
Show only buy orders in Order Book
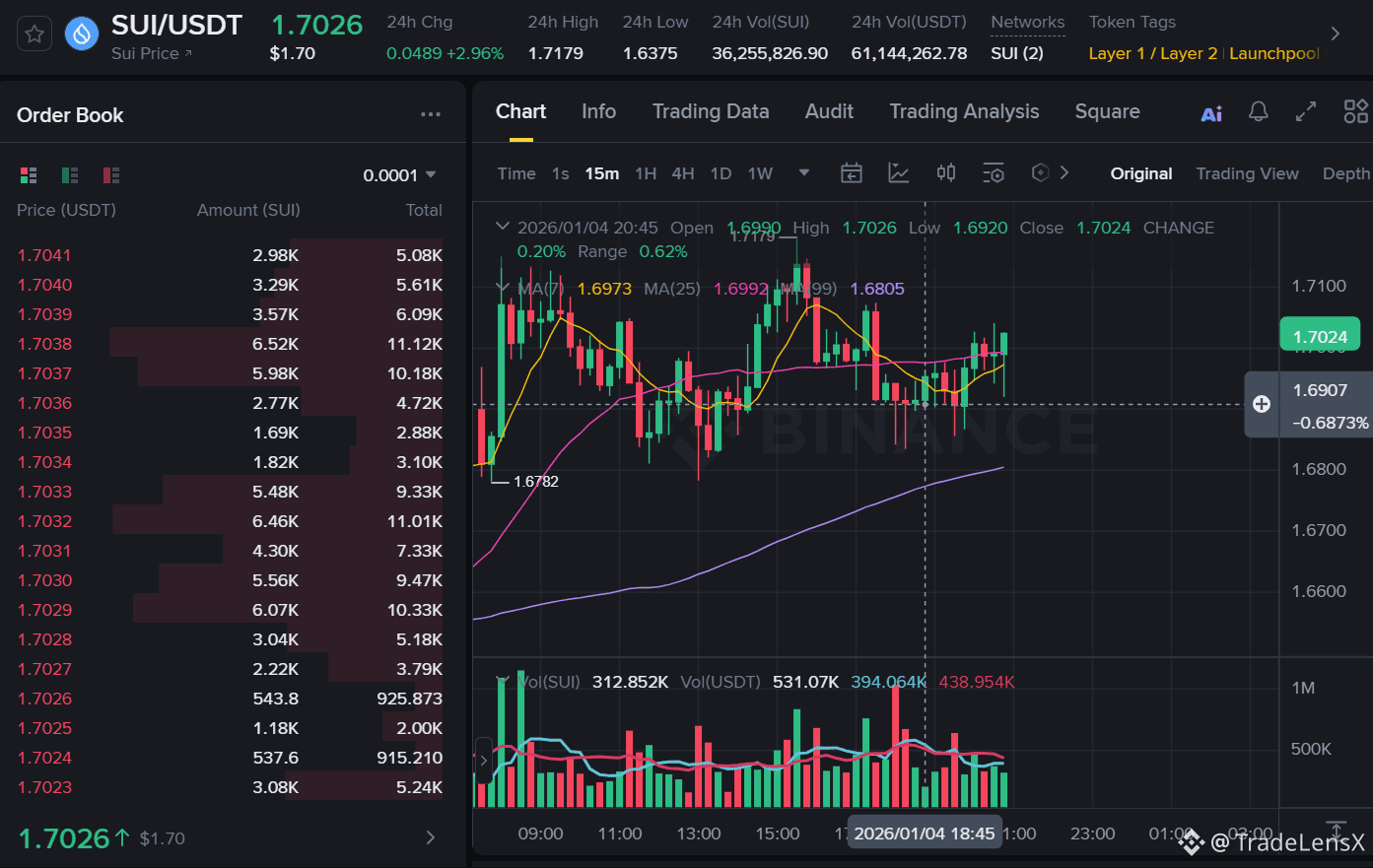coord(69,174)
